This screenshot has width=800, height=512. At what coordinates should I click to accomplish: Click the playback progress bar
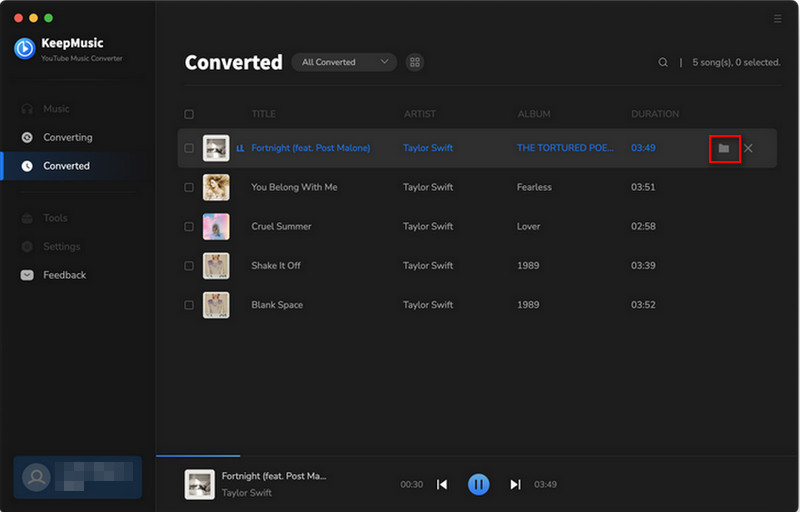point(477,455)
